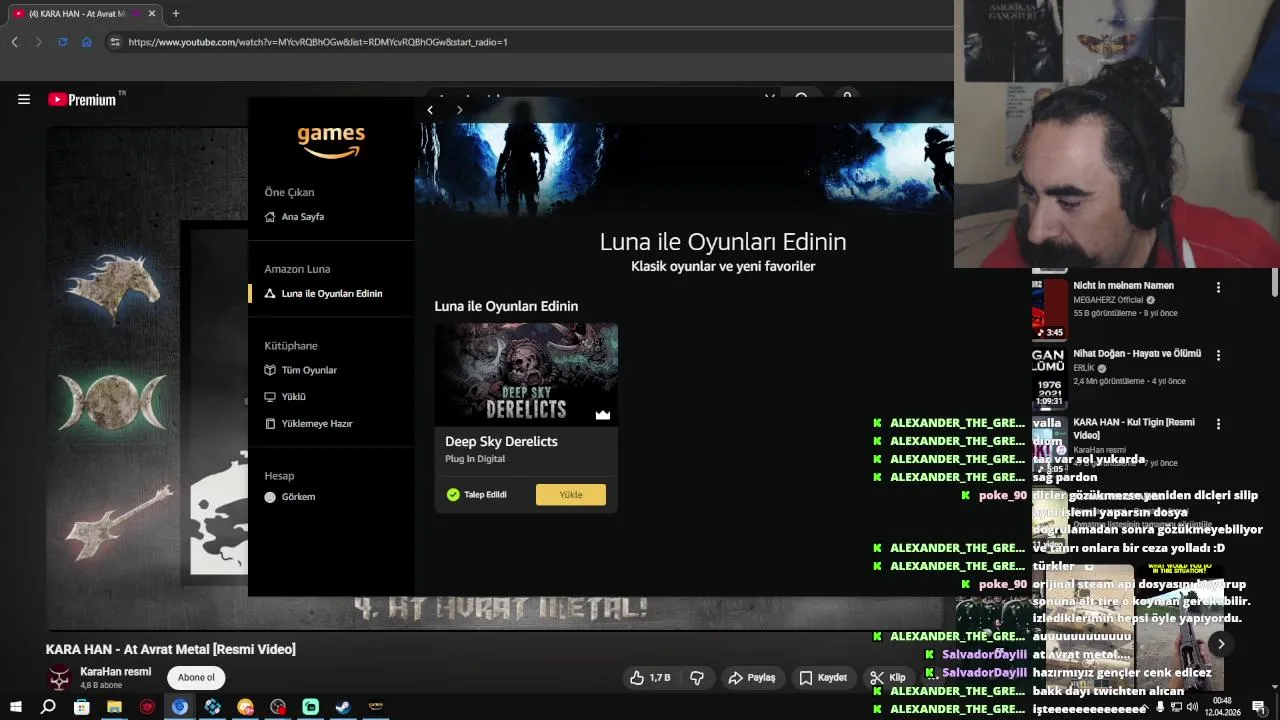Click the Plug In Digital publisher text
Image resolution: width=1280 pixels, height=720 pixels.
(475, 459)
